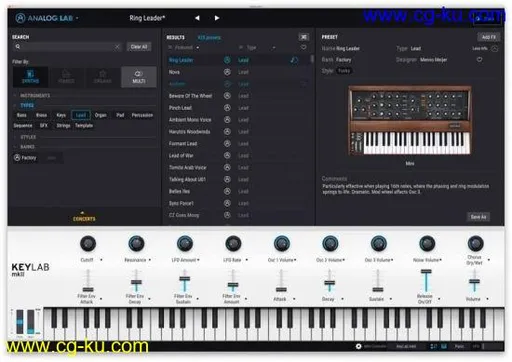Click the Arturia icon beside Formant Lead
The height and width of the screenshot is (362, 512).
(227, 144)
